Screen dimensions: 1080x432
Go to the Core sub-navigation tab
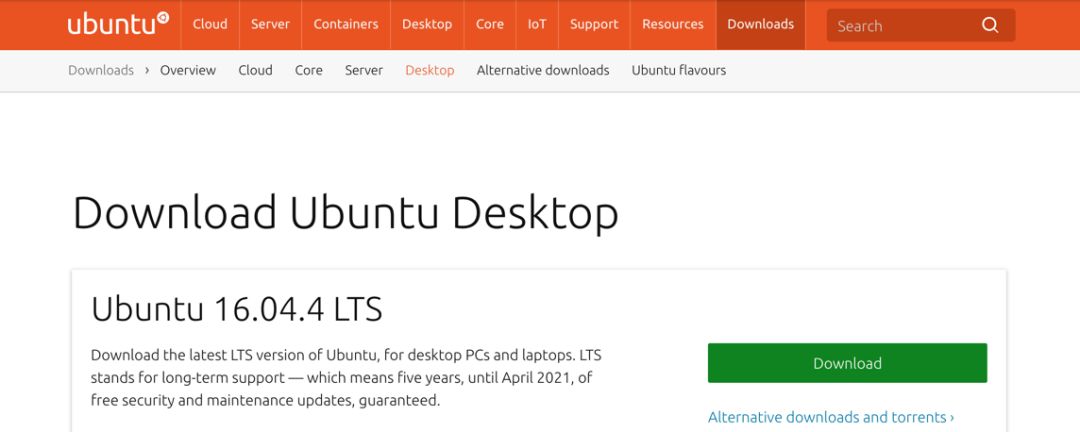[309, 70]
